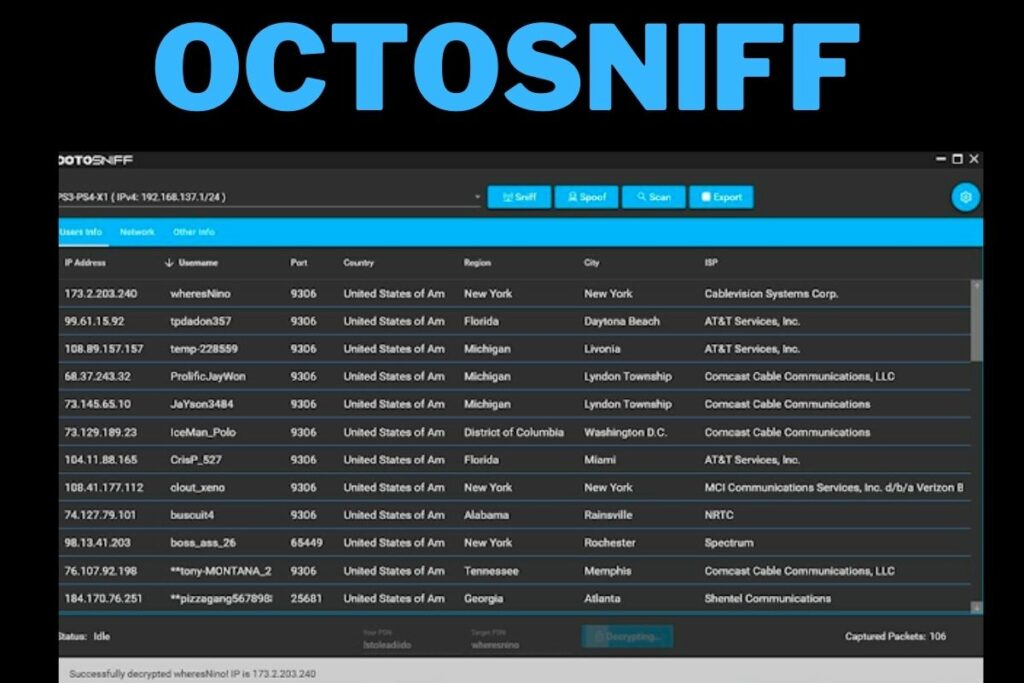Select username wheresNino
1024x683 pixels.
[200, 294]
